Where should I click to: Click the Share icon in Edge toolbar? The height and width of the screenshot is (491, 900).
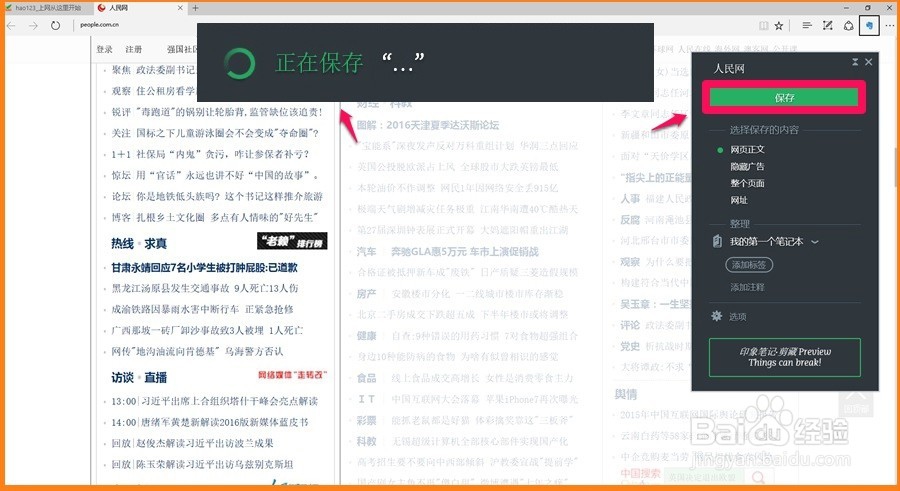tap(848, 26)
